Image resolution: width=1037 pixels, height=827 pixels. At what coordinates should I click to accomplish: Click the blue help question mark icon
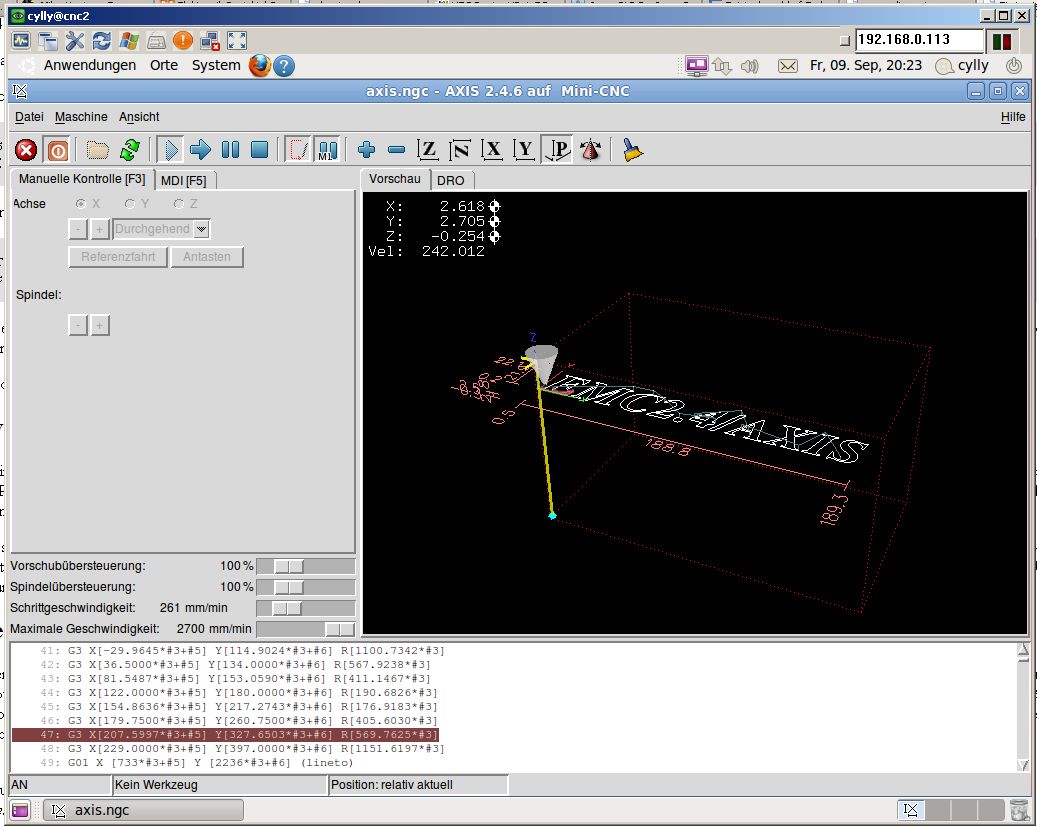point(284,65)
